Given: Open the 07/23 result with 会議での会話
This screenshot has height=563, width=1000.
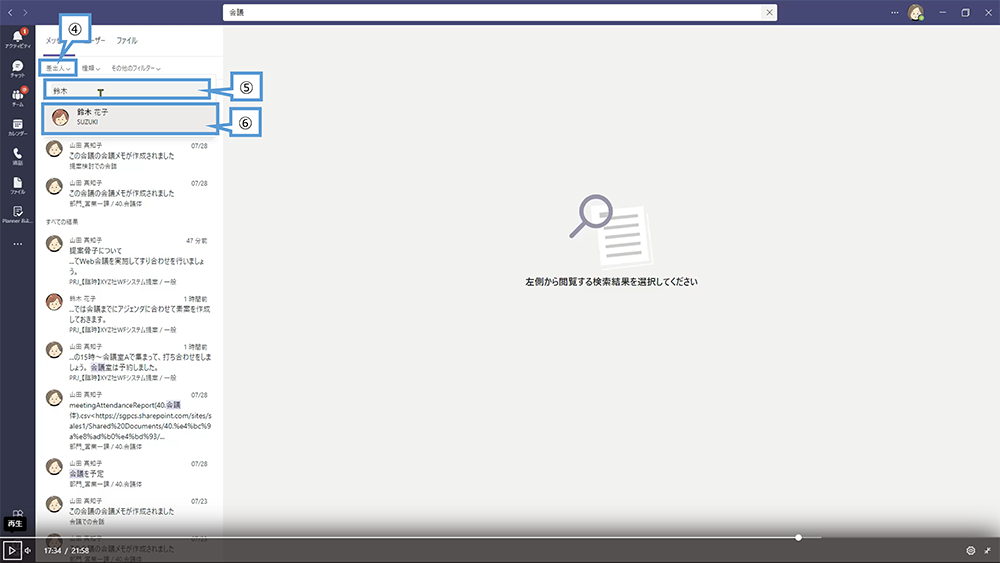Looking at the screenshot, I should (x=129, y=511).
